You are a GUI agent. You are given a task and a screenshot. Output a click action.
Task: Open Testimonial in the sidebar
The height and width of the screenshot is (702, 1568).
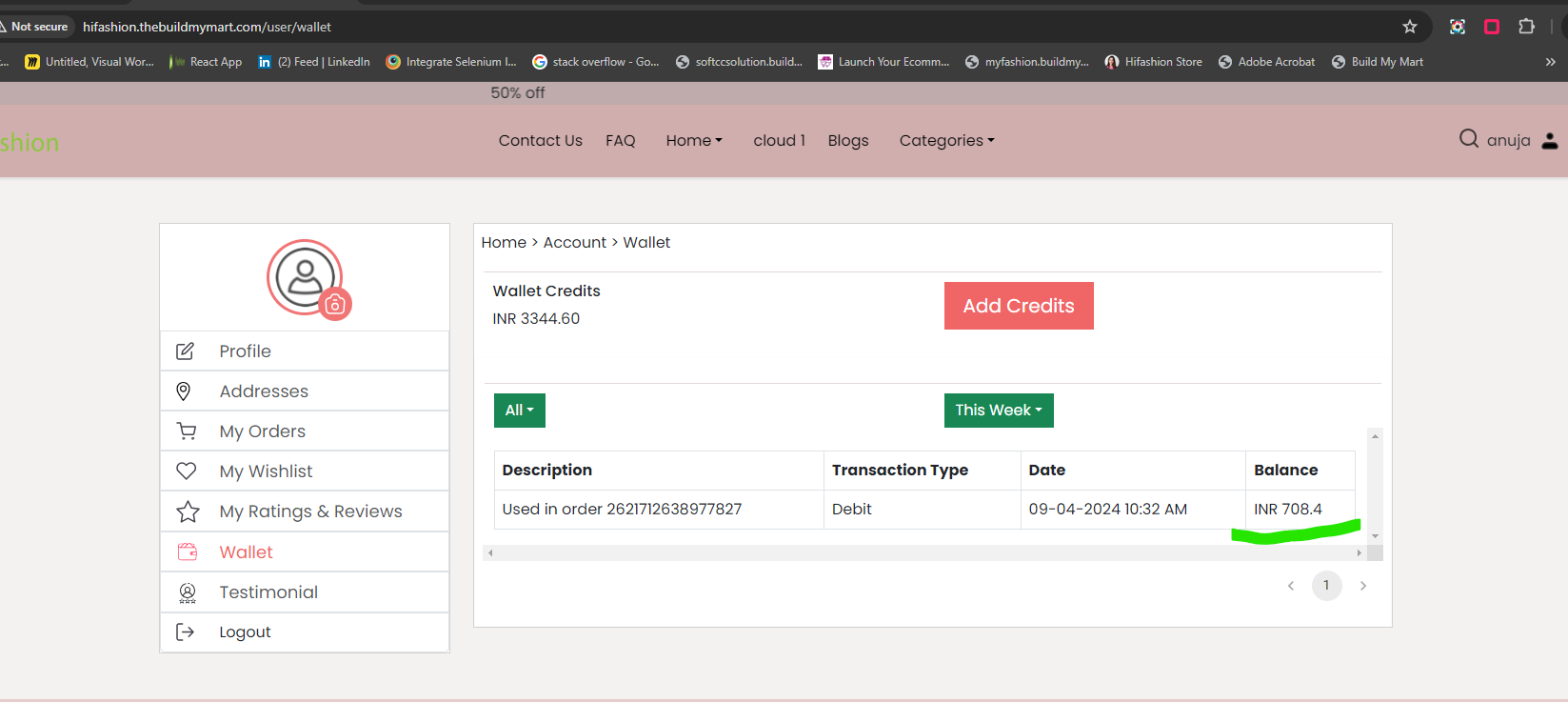click(305, 592)
